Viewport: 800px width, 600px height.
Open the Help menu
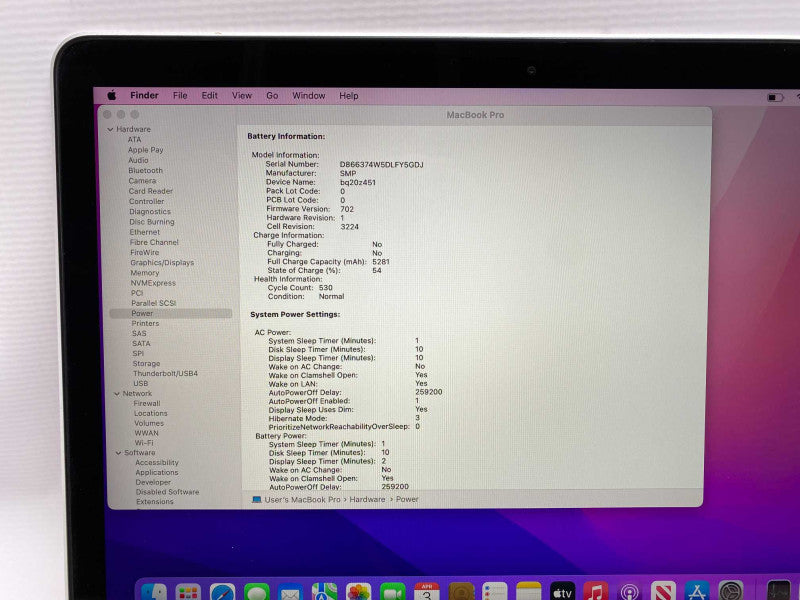pyautogui.click(x=349, y=95)
